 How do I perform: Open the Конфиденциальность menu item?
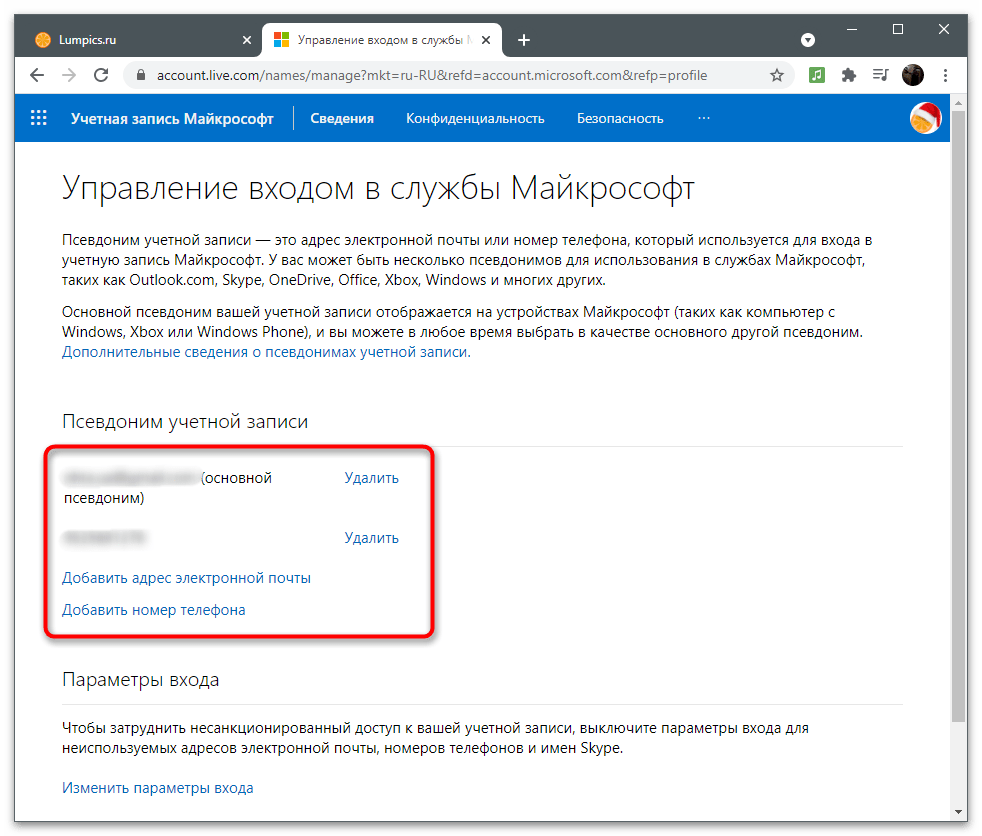click(475, 118)
